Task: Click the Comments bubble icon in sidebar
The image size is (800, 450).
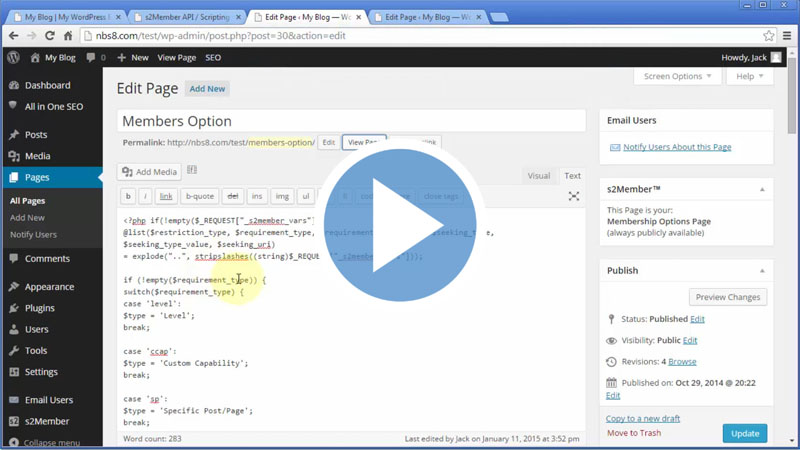Action: (x=13, y=259)
